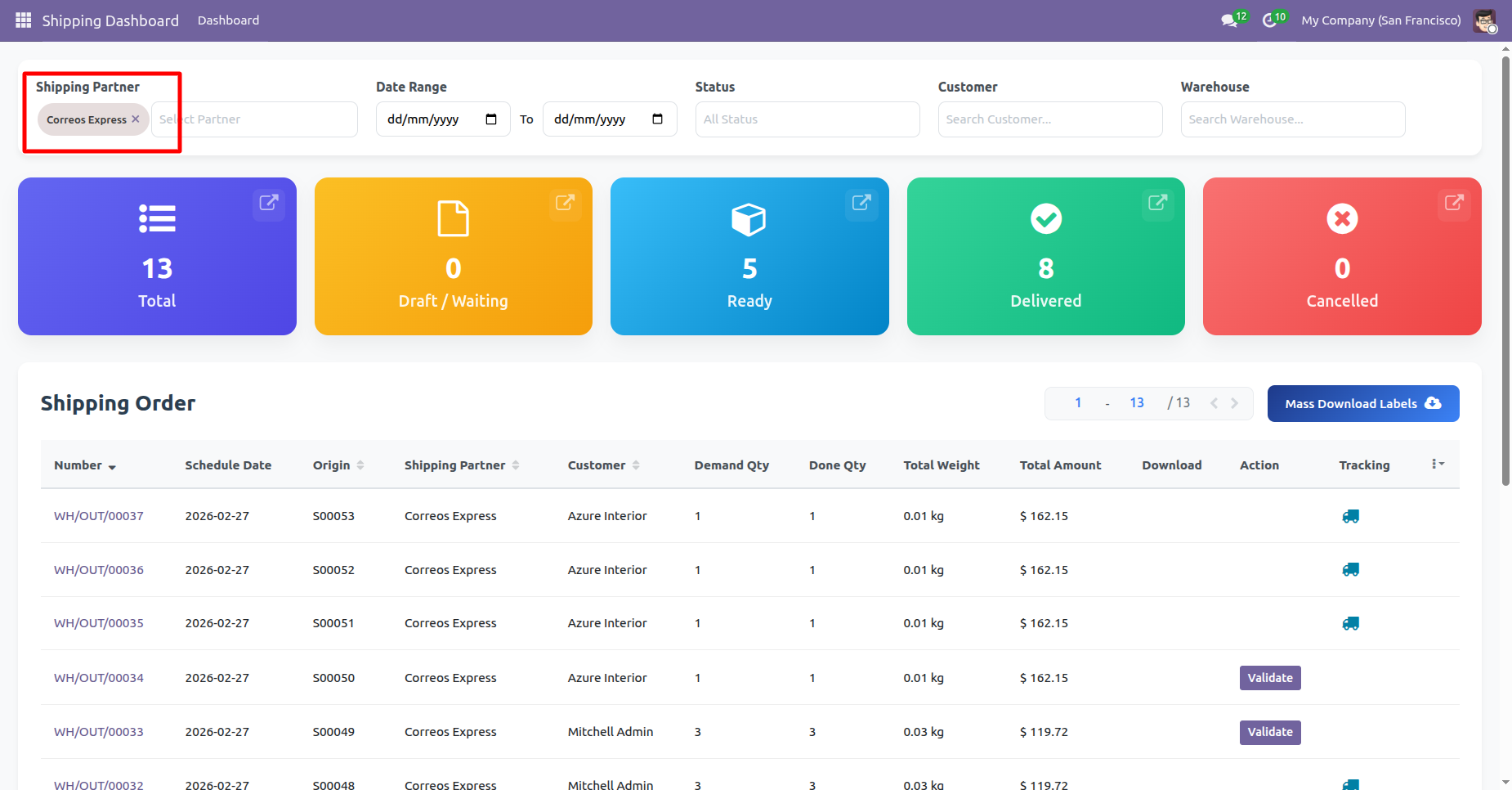Click the Mass Download Labels button
This screenshot has width=1512, height=790.
point(1362,404)
